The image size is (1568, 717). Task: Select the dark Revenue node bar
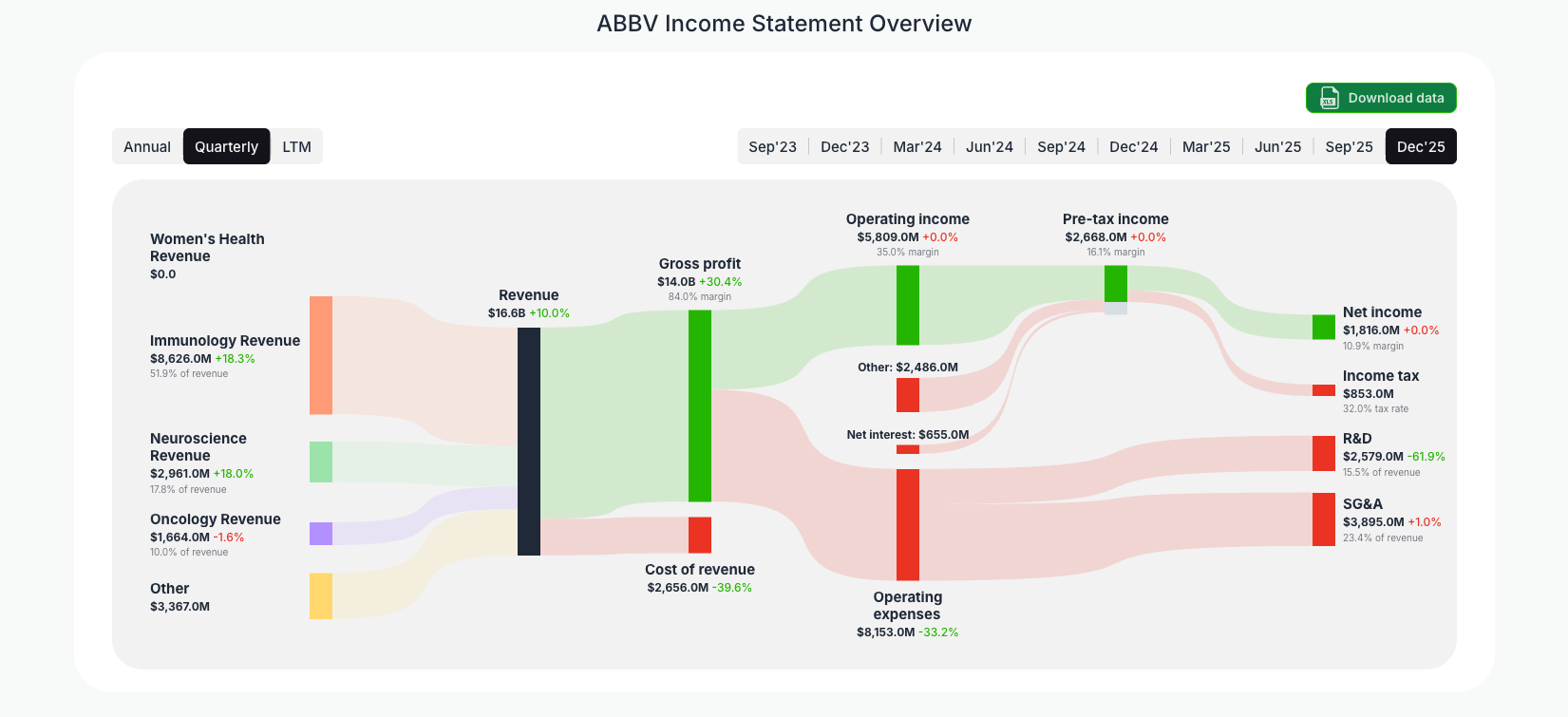(528, 442)
